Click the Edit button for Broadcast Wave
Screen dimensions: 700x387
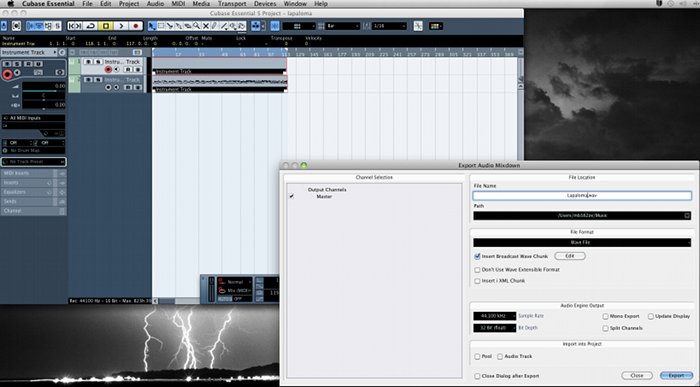click(570, 256)
